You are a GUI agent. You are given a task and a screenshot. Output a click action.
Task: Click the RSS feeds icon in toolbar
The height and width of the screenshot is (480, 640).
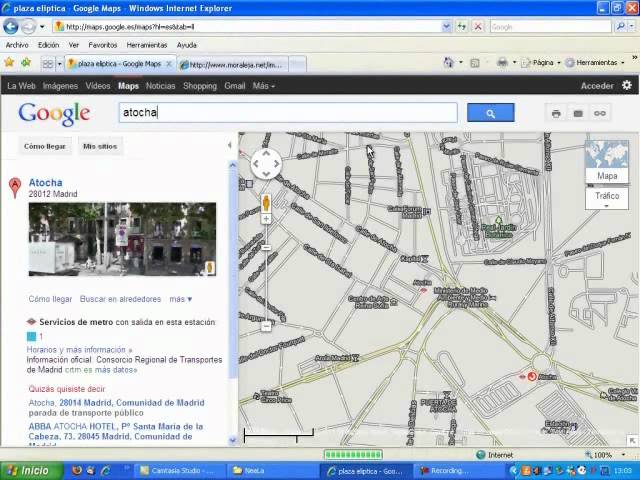point(475,63)
